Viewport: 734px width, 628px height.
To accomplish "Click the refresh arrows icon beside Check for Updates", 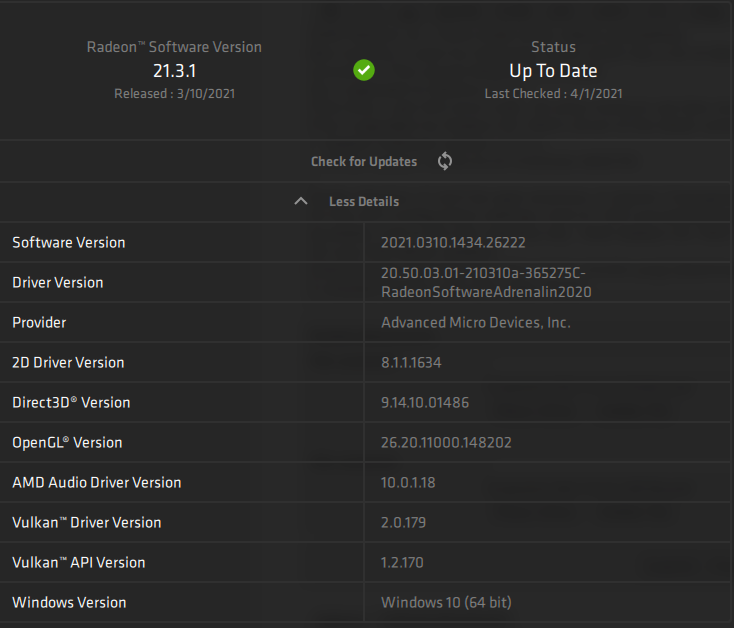I will pos(445,161).
